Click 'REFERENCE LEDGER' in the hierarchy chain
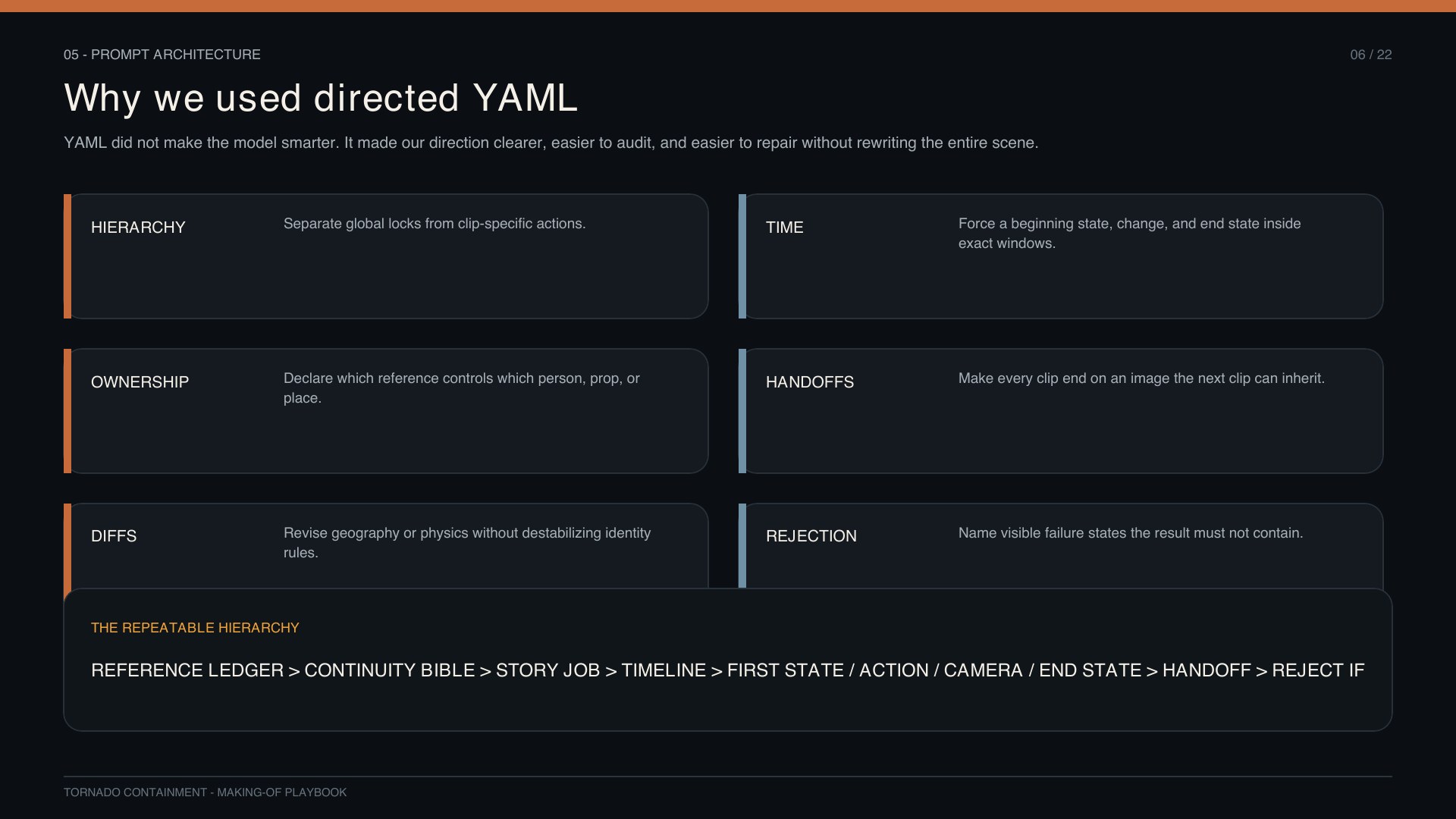The width and height of the screenshot is (1456, 819). pos(187,670)
